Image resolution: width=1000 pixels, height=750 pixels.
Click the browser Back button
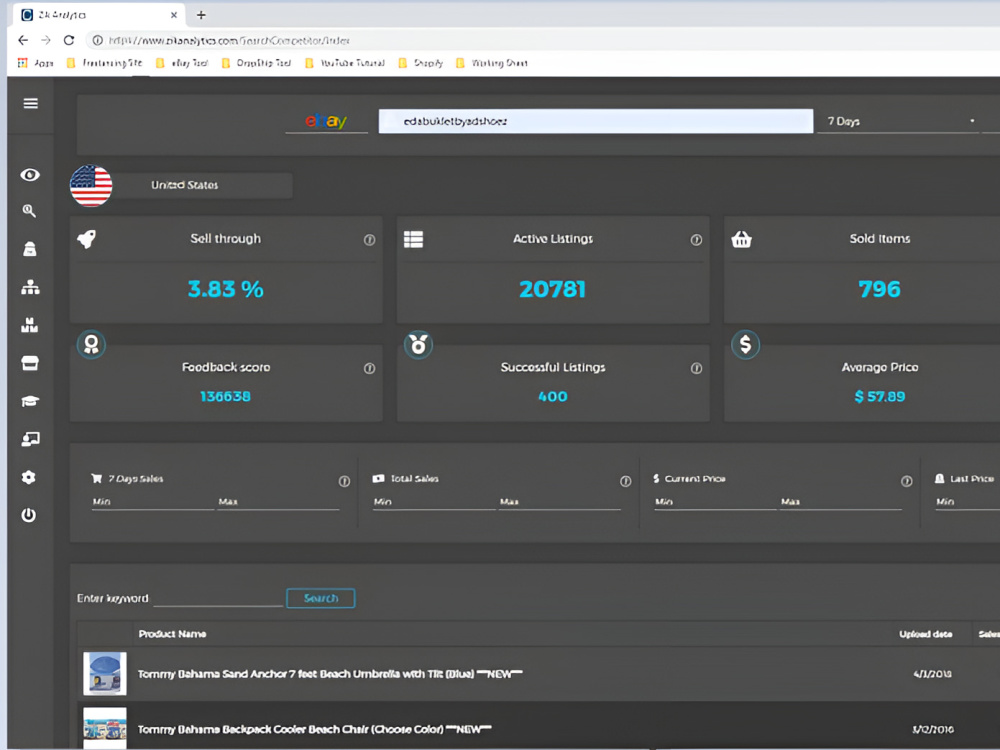click(x=23, y=40)
